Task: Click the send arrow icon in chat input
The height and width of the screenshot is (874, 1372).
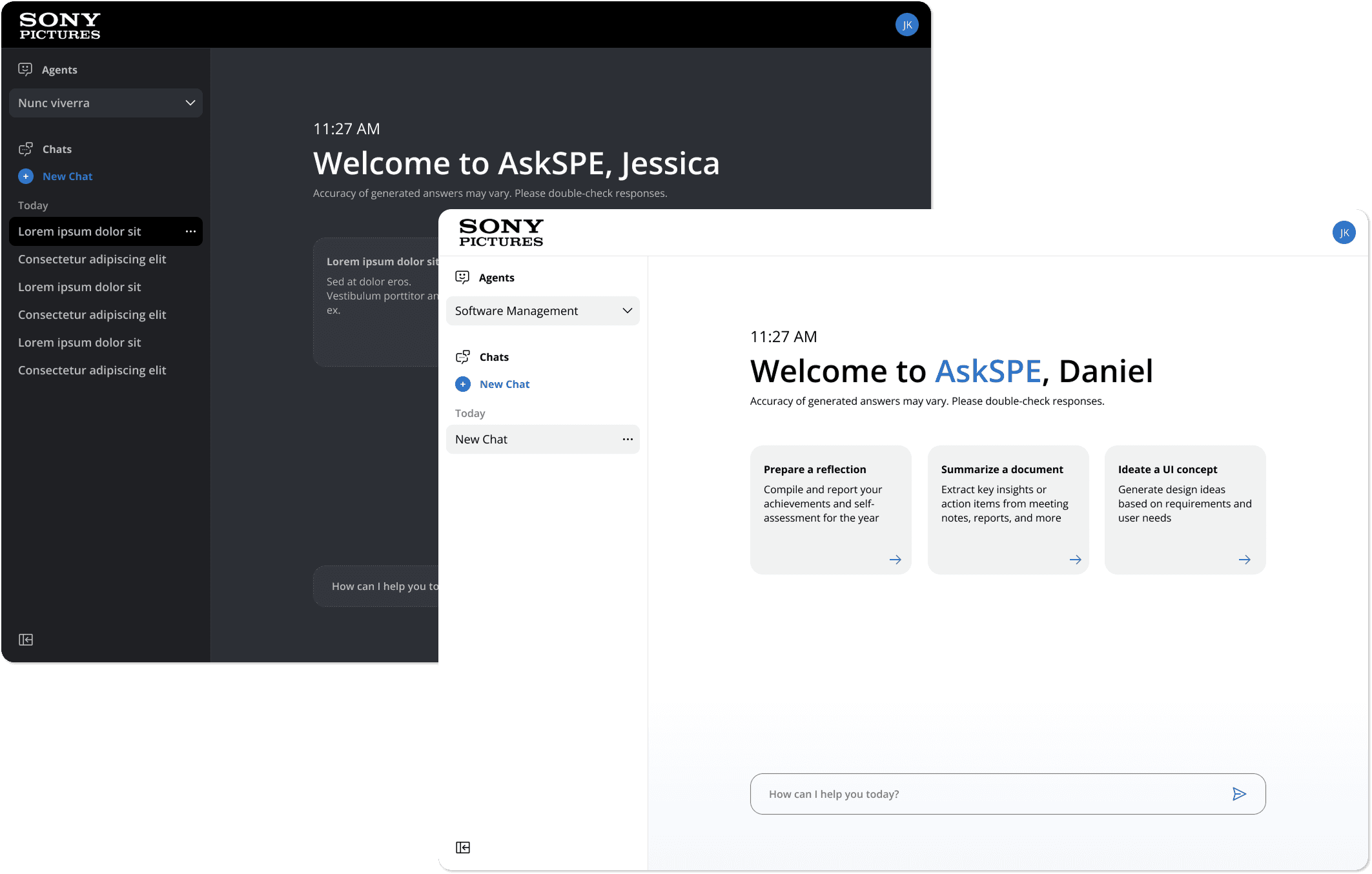Action: pyautogui.click(x=1238, y=794)
